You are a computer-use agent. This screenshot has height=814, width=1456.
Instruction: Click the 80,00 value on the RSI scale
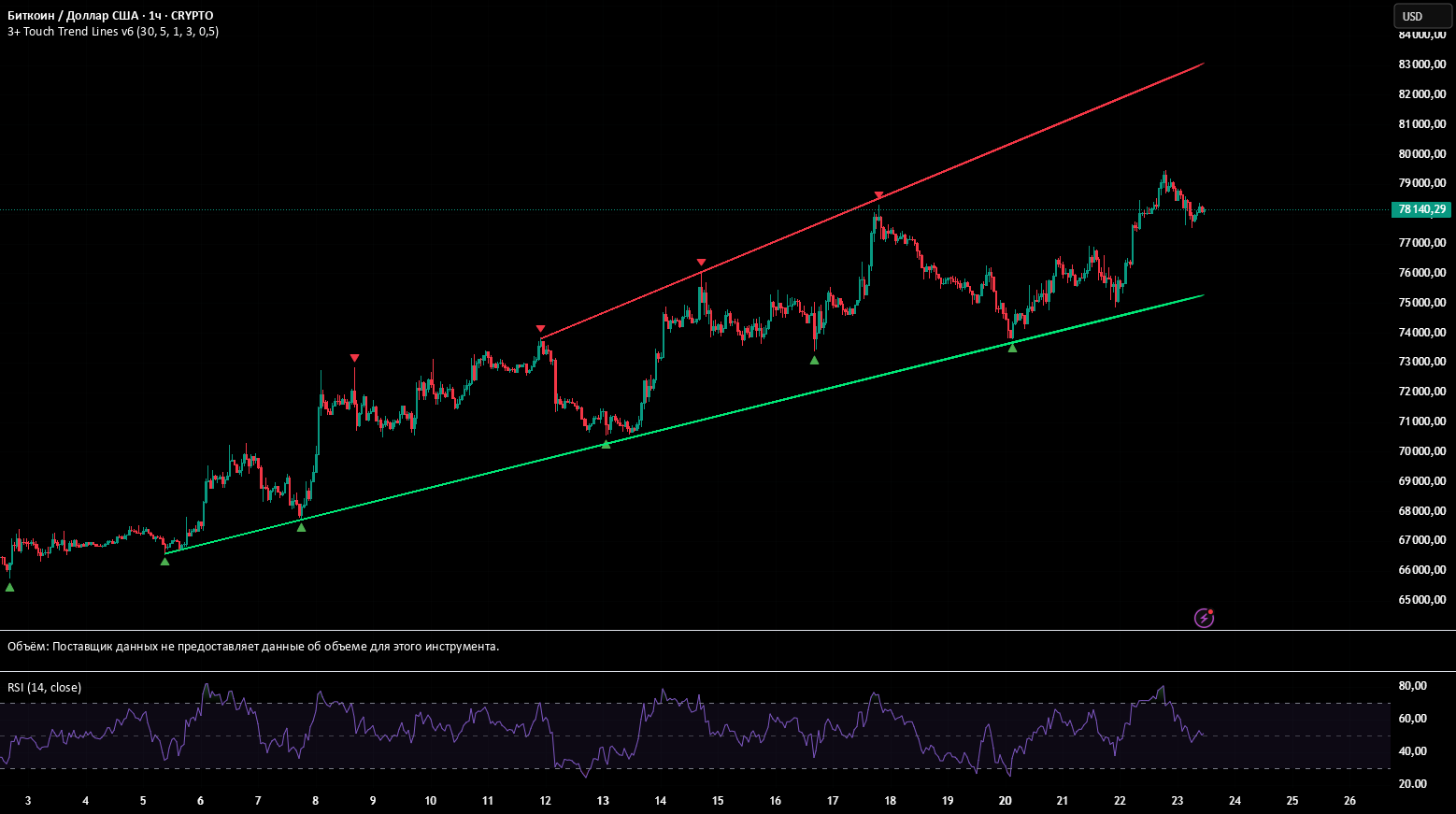pyautogui.click(x=1412, y=686)
